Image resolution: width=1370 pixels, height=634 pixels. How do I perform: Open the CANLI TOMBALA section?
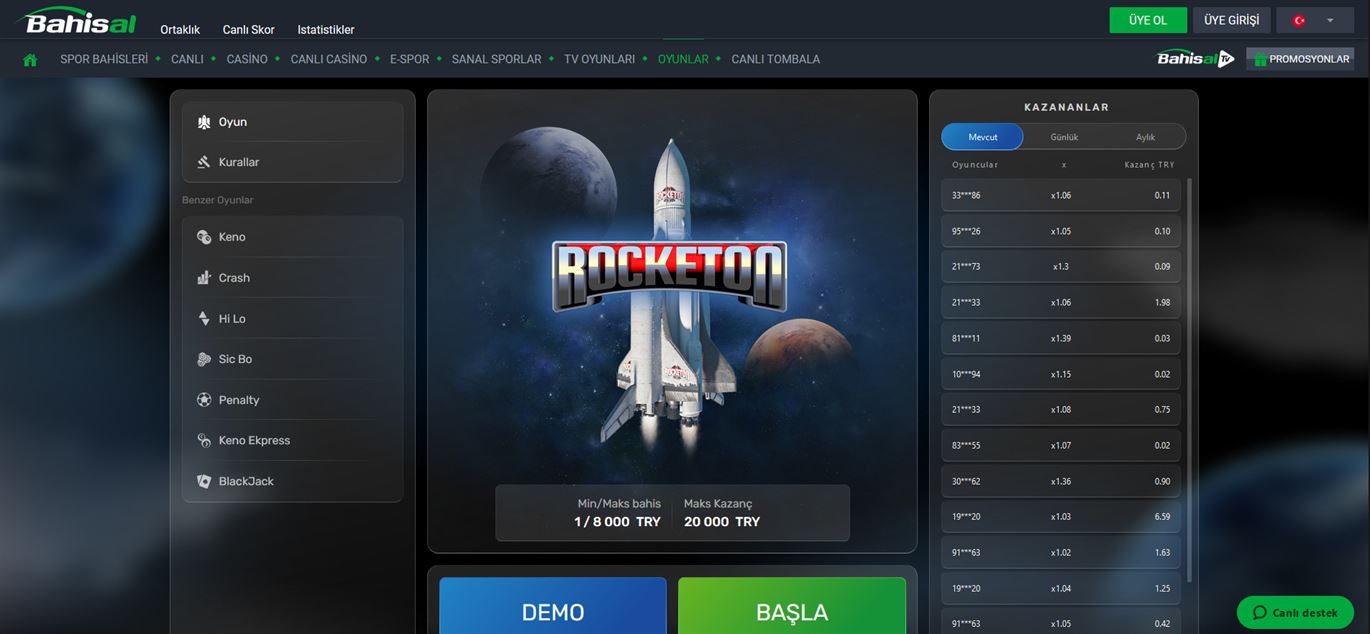point(776,60)
